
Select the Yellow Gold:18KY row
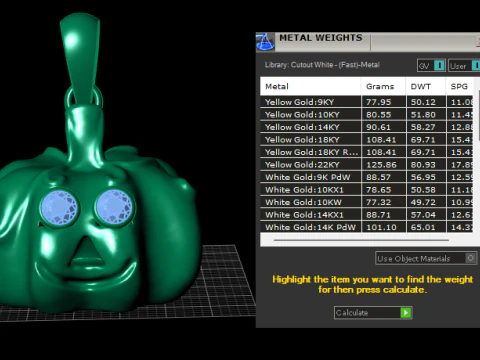coord(367,140)
